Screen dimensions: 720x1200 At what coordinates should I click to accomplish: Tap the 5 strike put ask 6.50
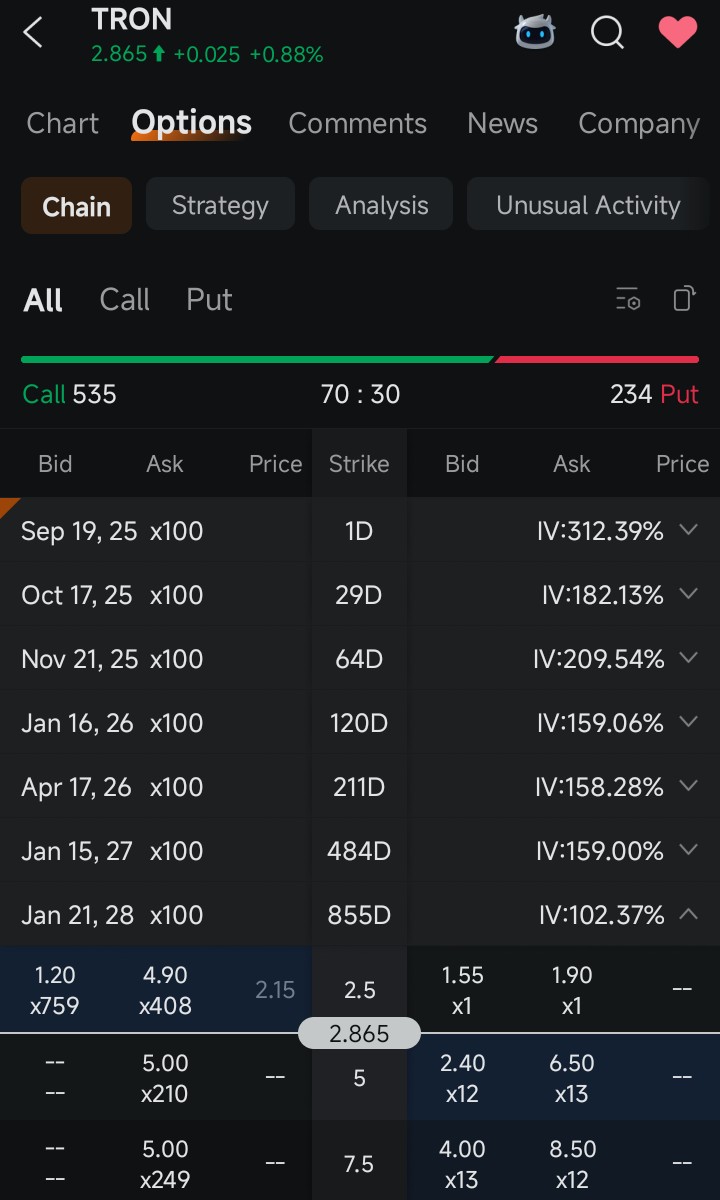[x=571, y=1077]
